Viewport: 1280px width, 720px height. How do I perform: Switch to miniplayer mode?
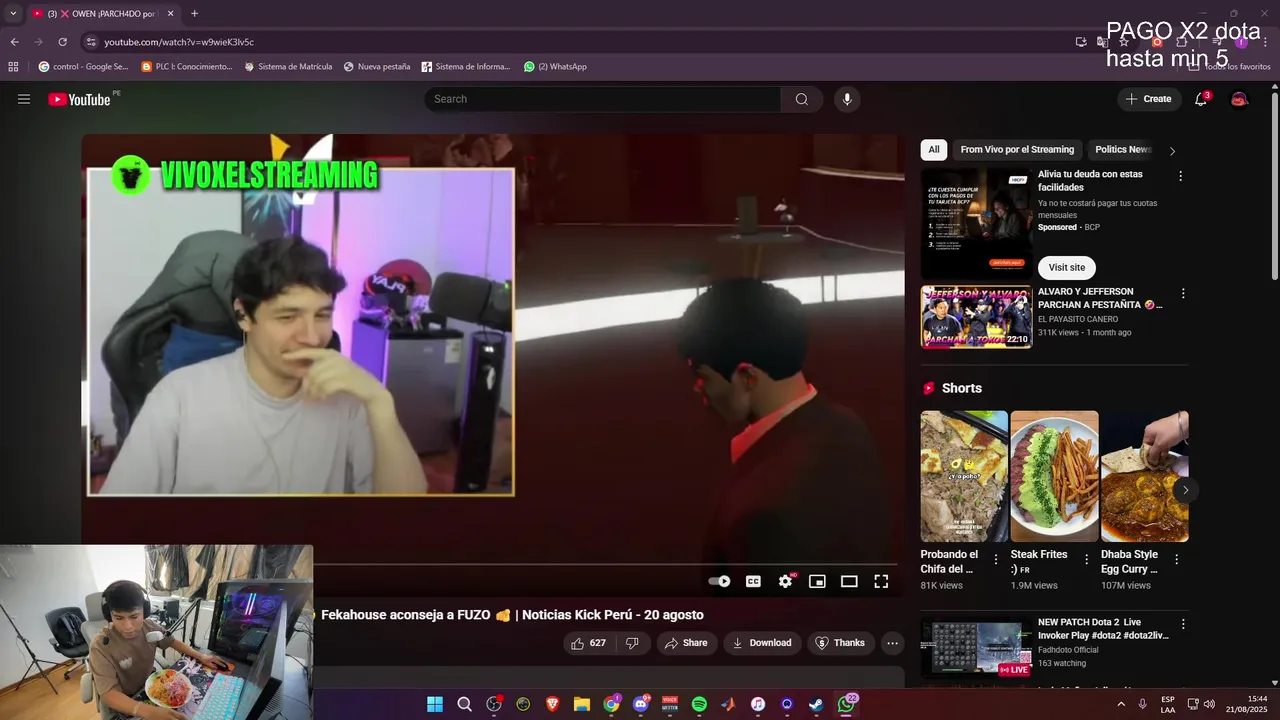(x=817, y=581)
